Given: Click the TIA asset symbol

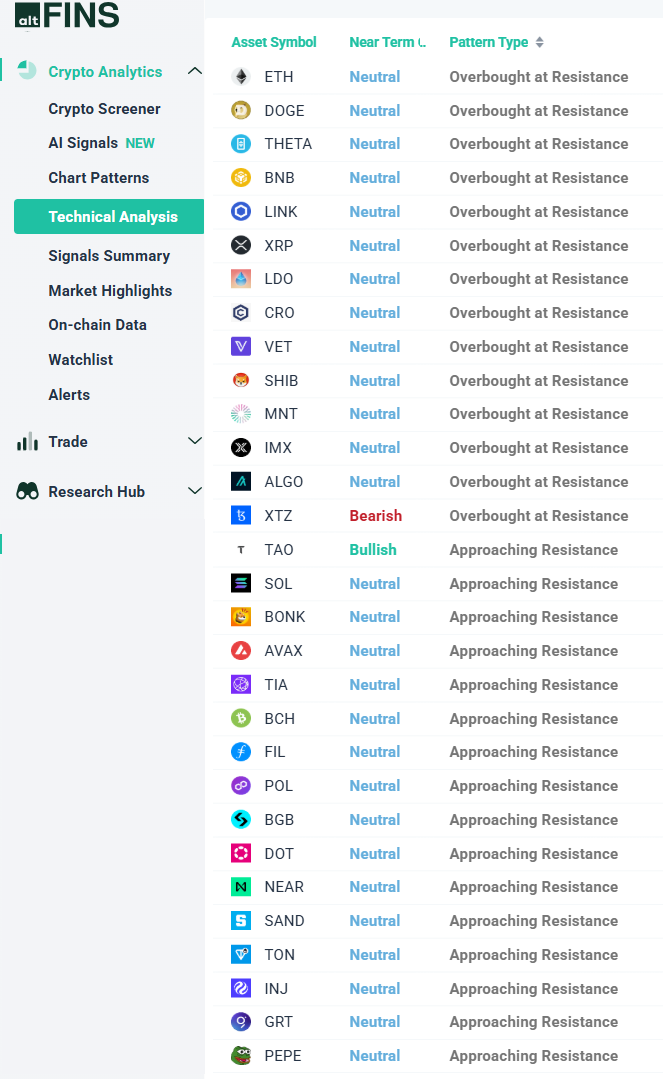Looking at the screenshot, I should pos(276,685).
